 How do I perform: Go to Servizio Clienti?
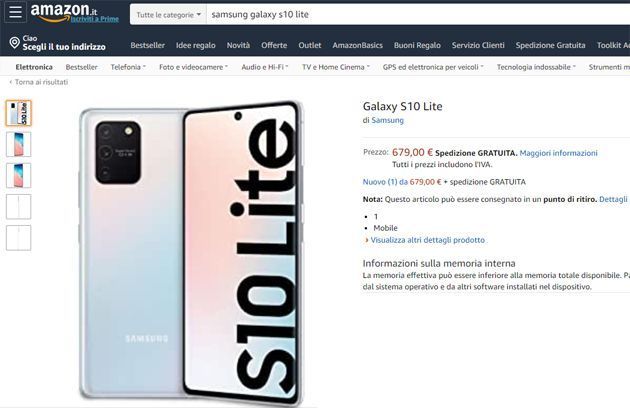(478, 45)
